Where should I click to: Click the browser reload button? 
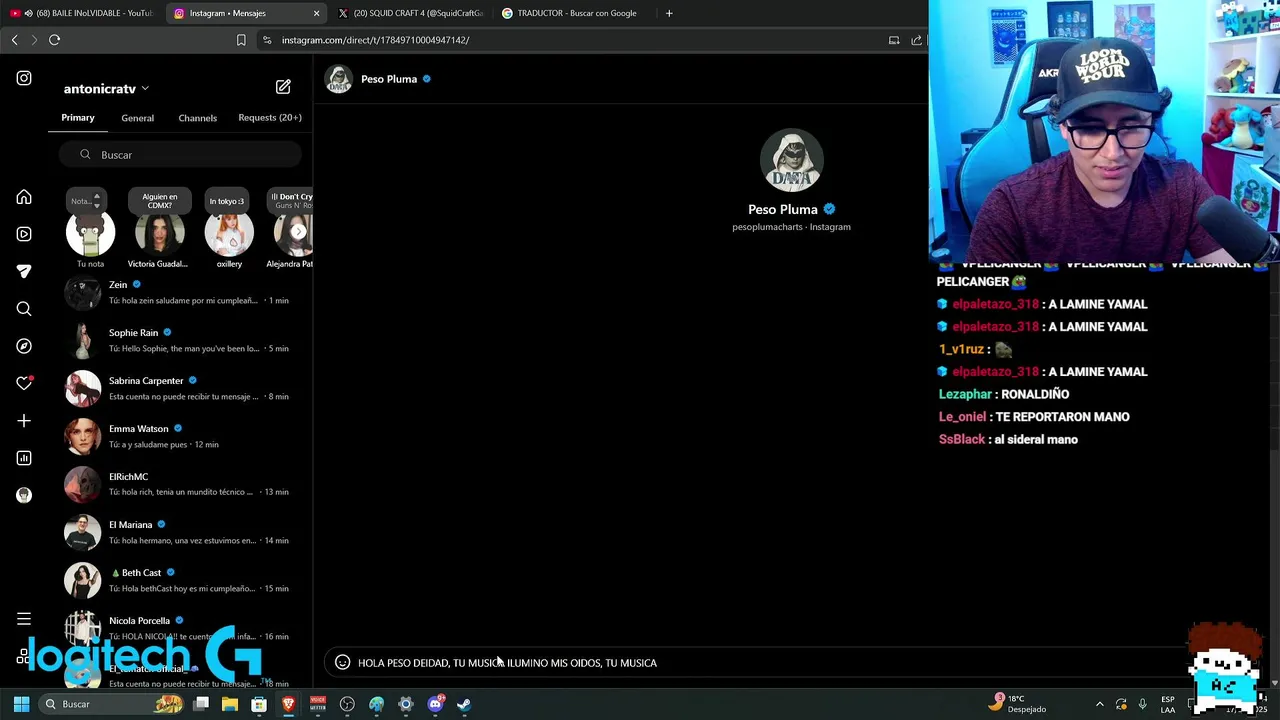(54, 40)
